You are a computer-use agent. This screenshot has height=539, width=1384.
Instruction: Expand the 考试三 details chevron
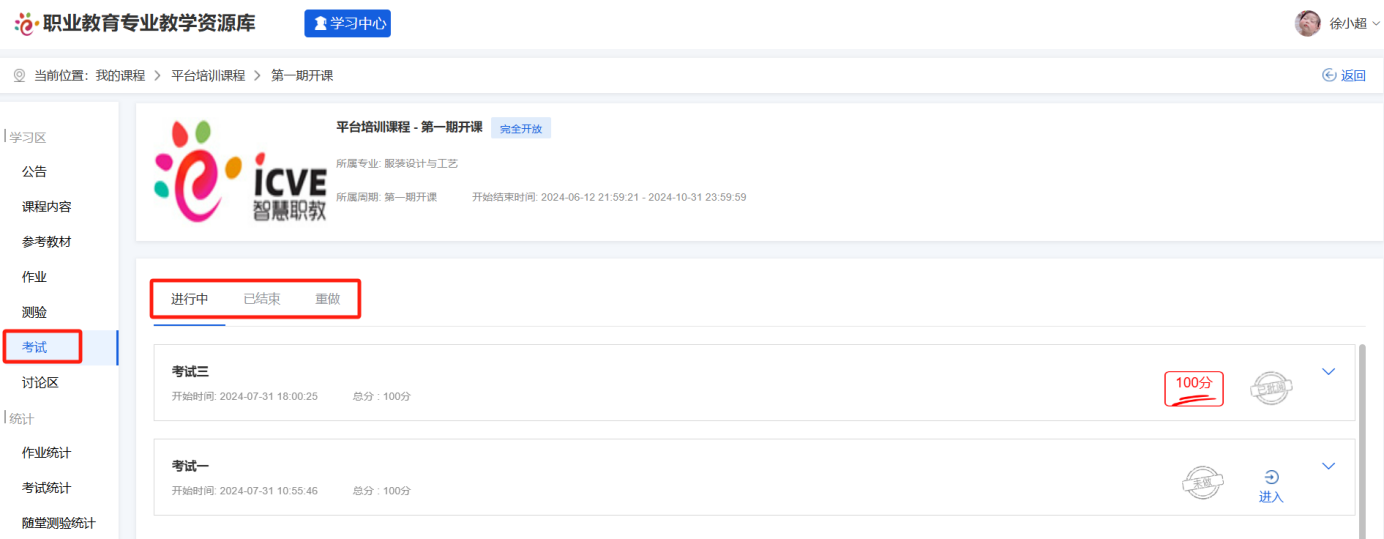pyautogui.click(x=1328, y=372)
